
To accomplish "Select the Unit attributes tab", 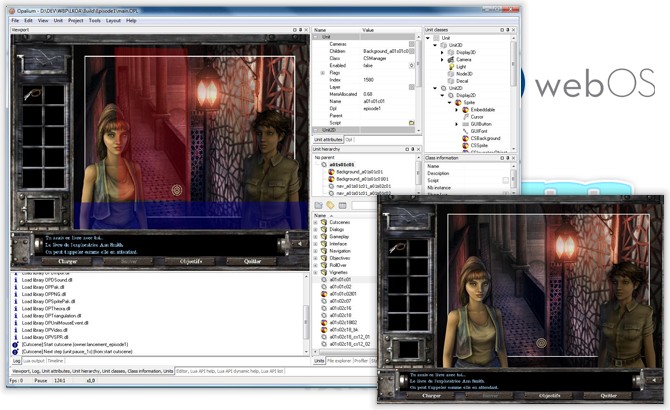I will [x=328, y=140].
